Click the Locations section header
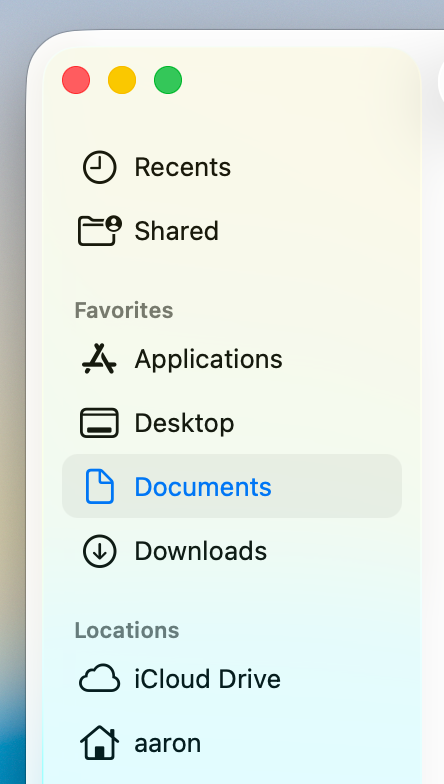This screenshot has height=784, width=444. [x=127, y=630]
